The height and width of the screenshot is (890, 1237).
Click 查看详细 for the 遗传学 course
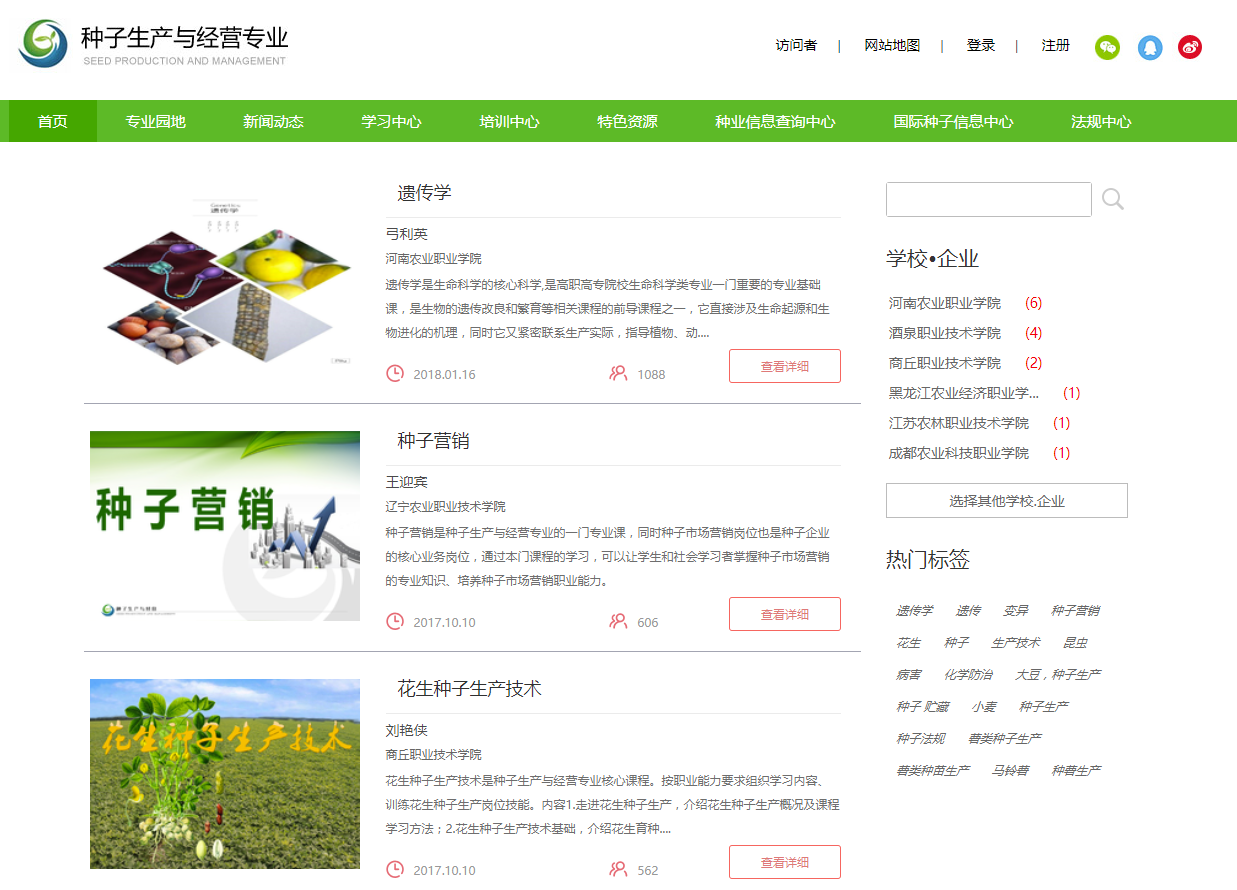[x=784, y=366]
